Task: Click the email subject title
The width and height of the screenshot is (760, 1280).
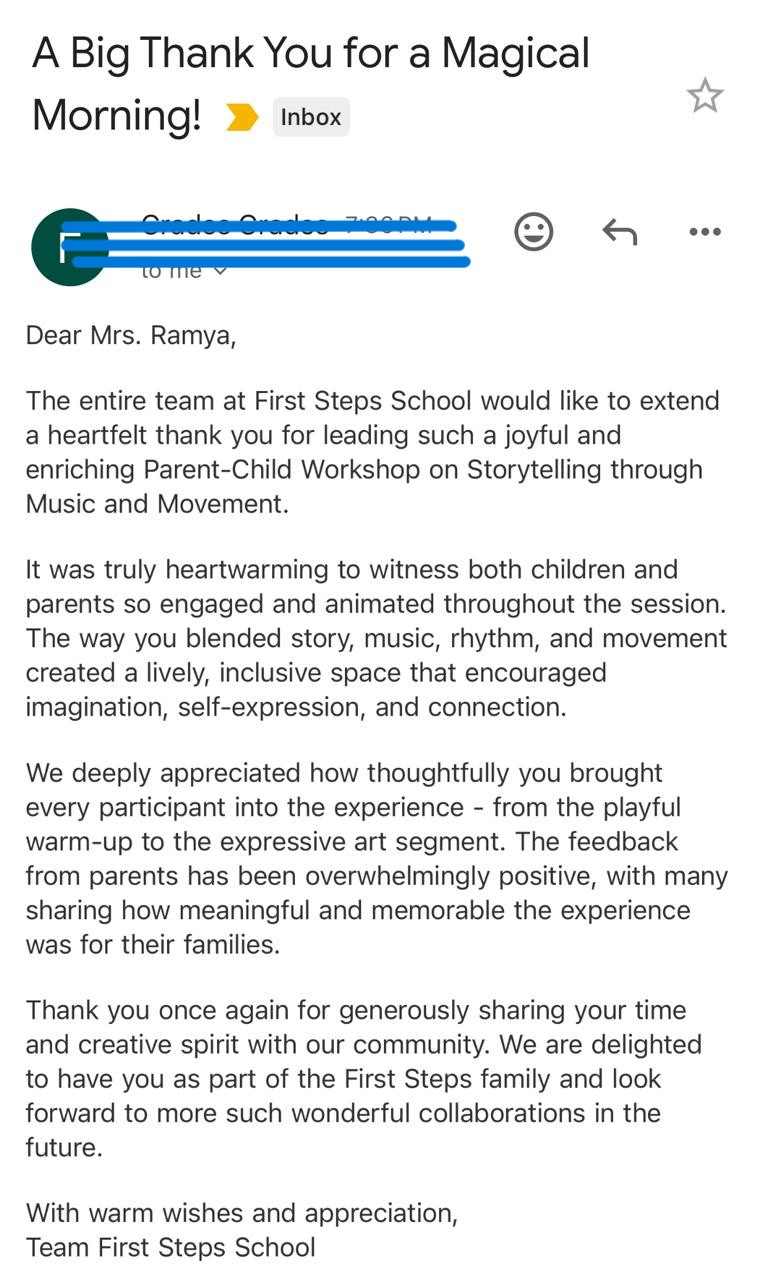Action: (310, 54)
